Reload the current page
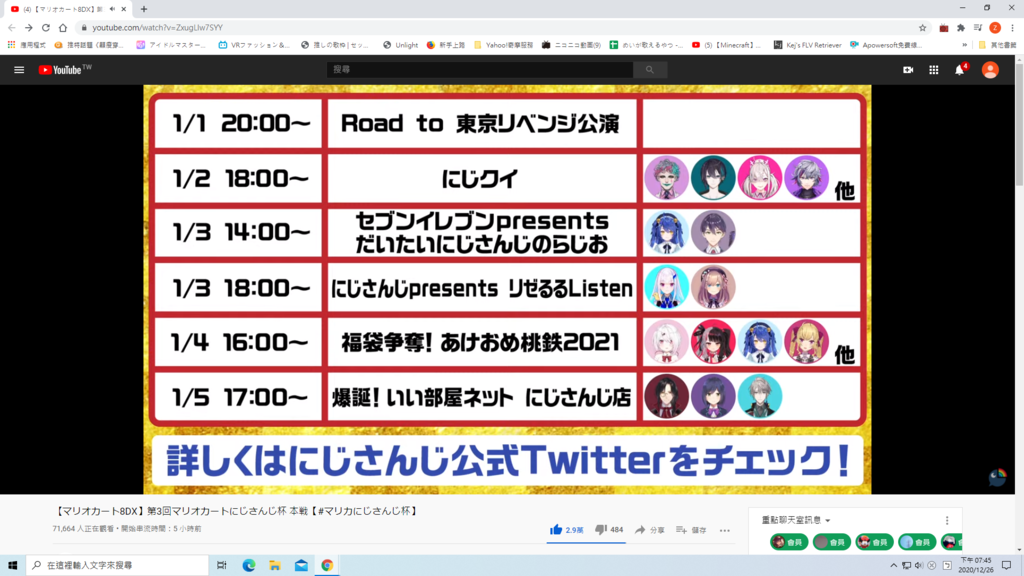Viewport: 1024px width, 576px height. tap(46, 27)
